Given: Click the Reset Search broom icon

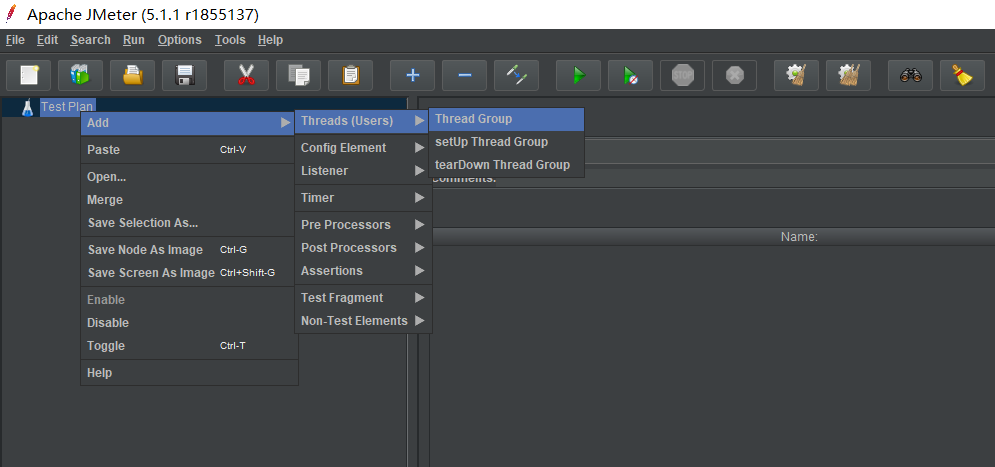Looking at the screenshot, I should (x=962, y=76).
